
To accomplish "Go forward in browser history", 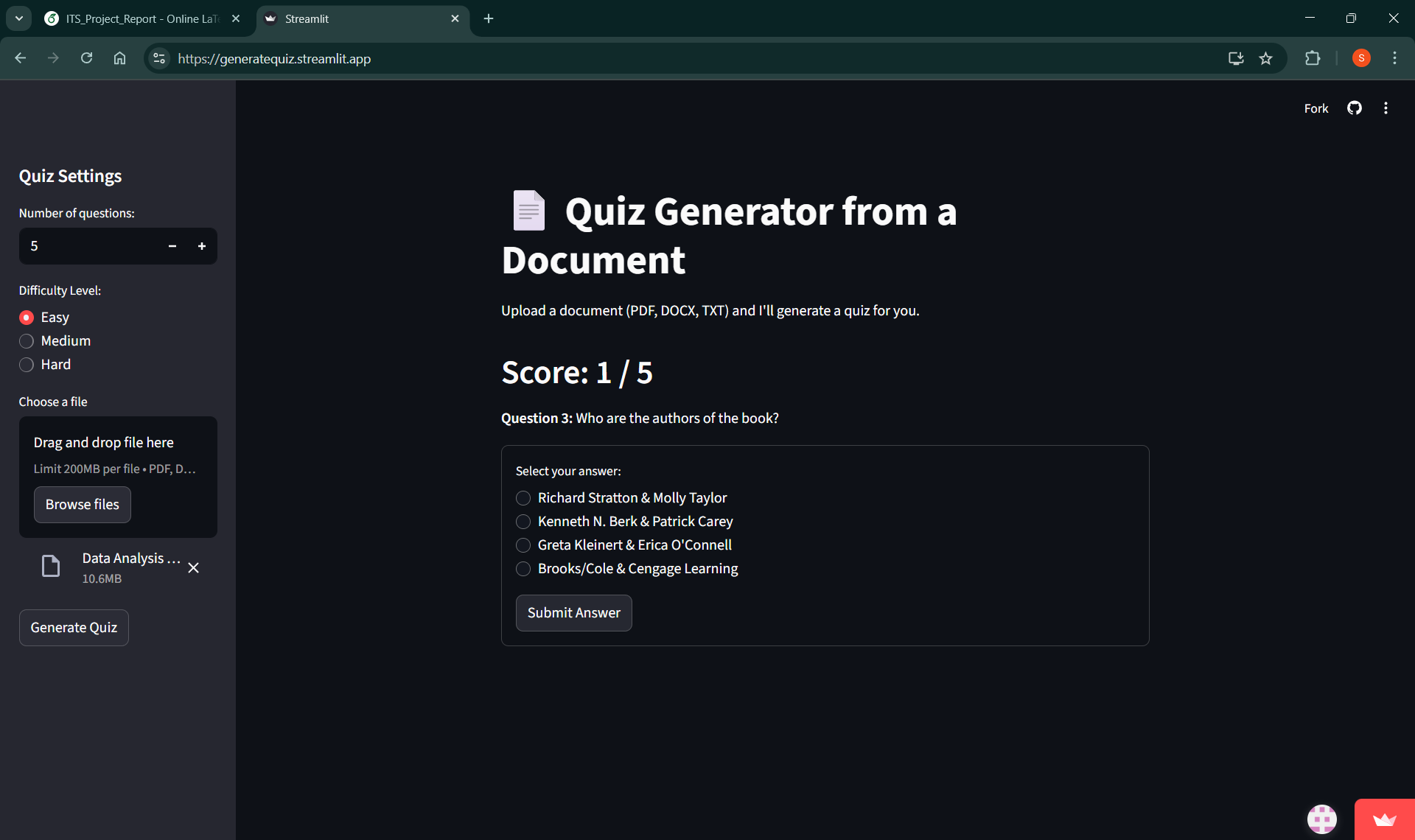I will [x=53, y=58].
